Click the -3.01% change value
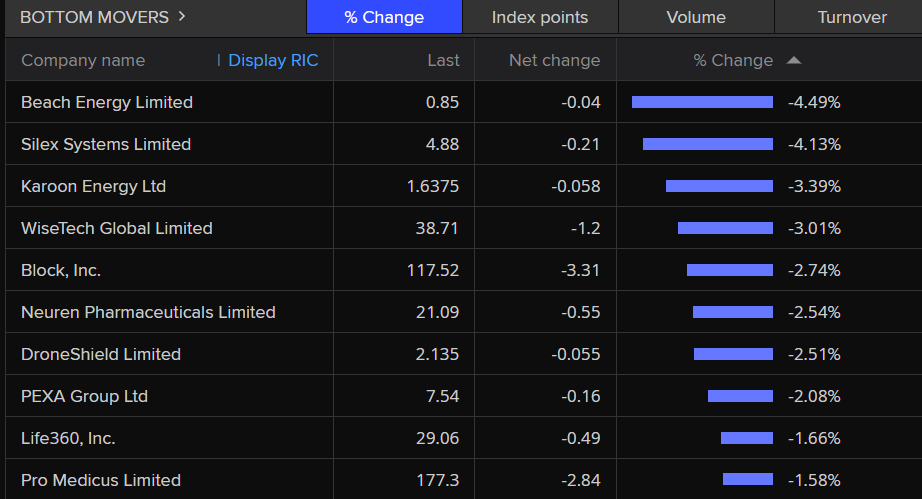 814,228
